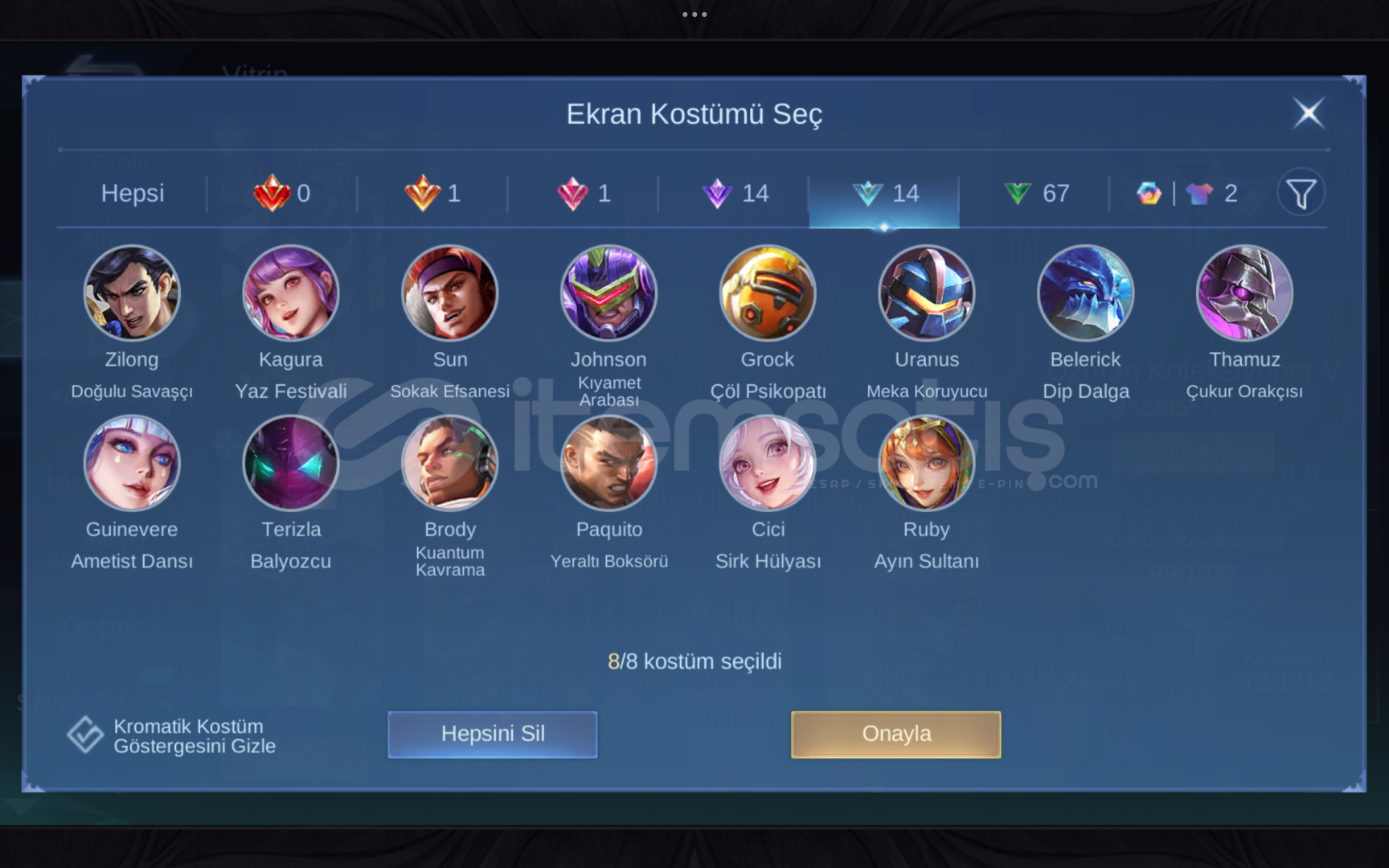
Task: Open the green gem tier tab showing 67
Action: tap(1035, 193)
